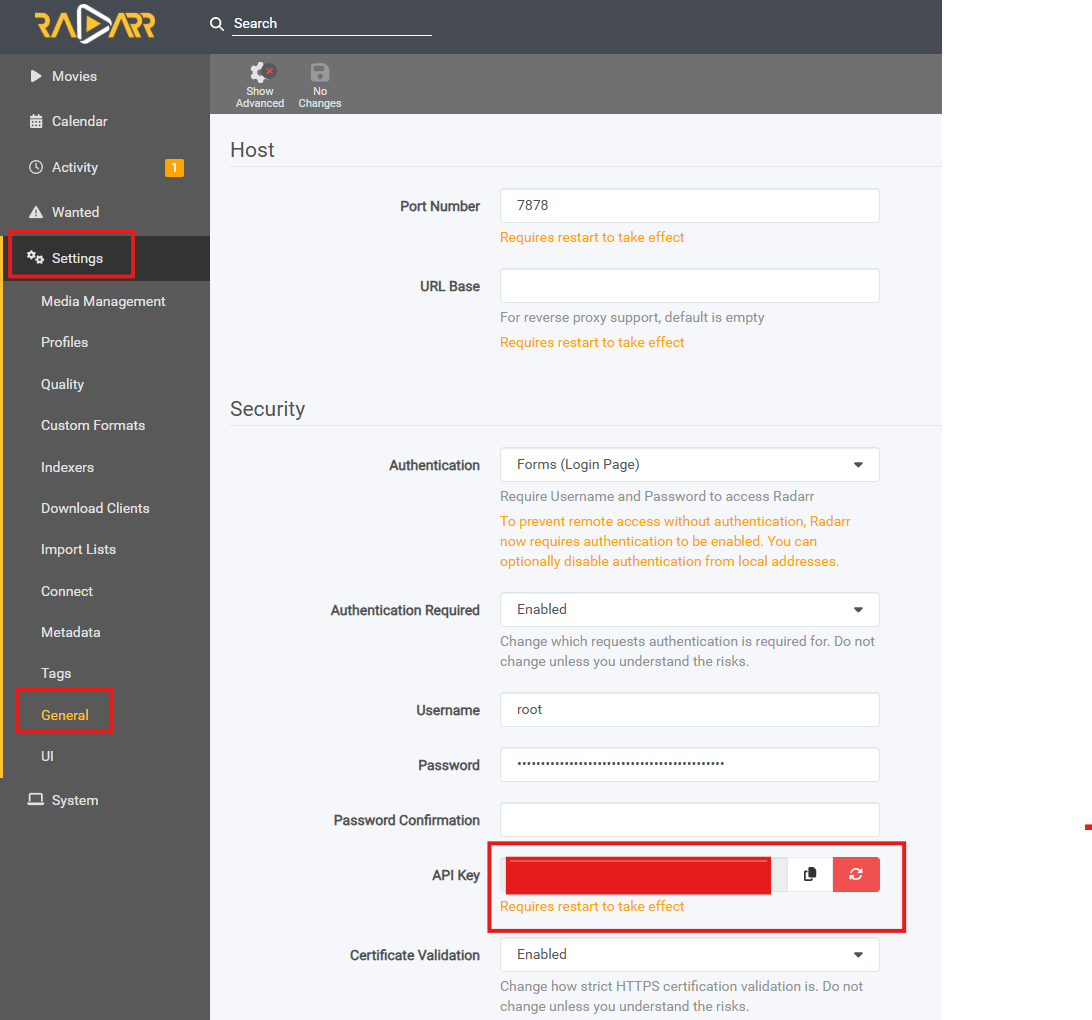Click the Radarr logo icon
The height and width of the screenshot is (1020, 1092).
(x=95, y=25)
